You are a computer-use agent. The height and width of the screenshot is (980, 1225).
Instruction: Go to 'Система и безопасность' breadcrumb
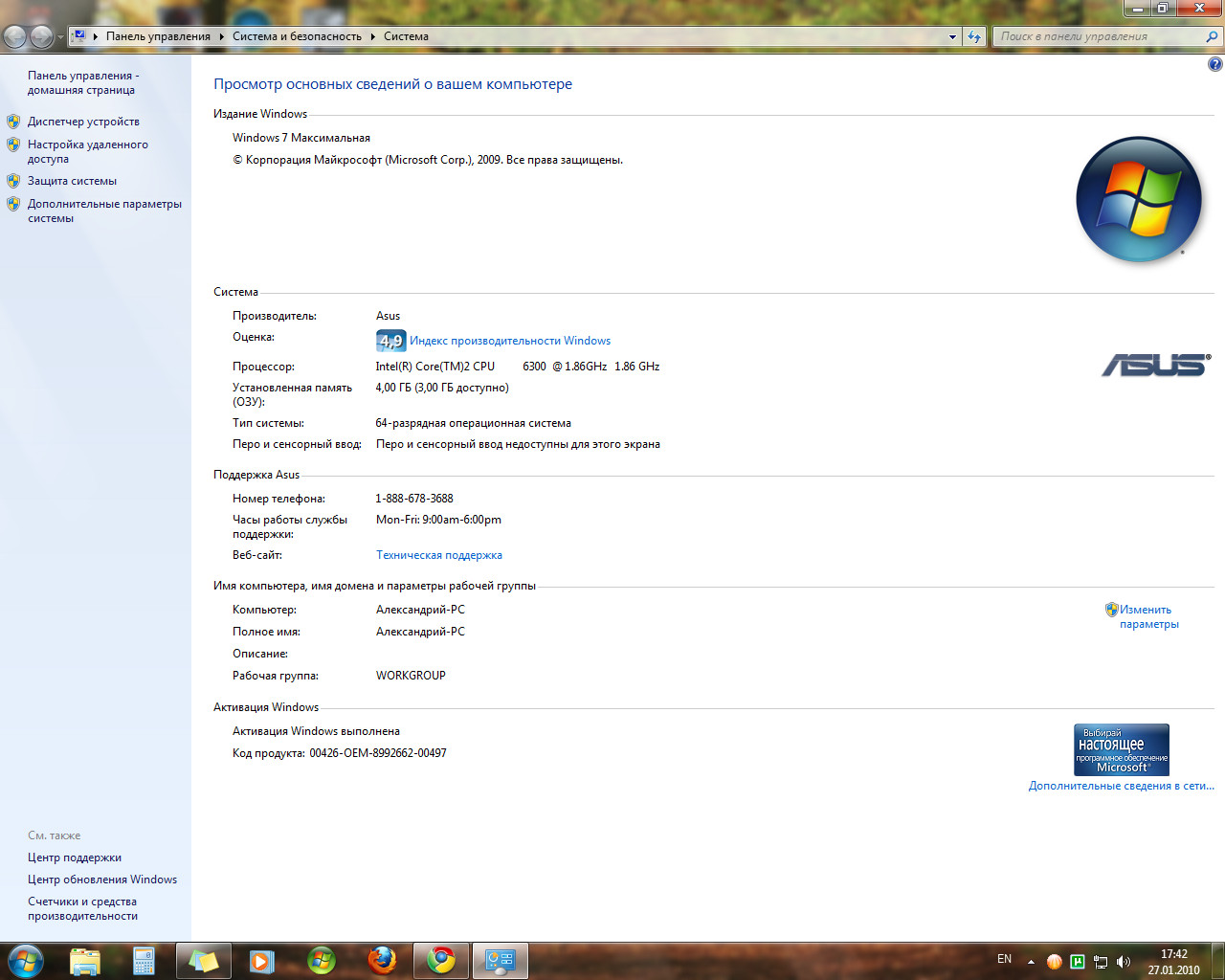tap(297, 36)
